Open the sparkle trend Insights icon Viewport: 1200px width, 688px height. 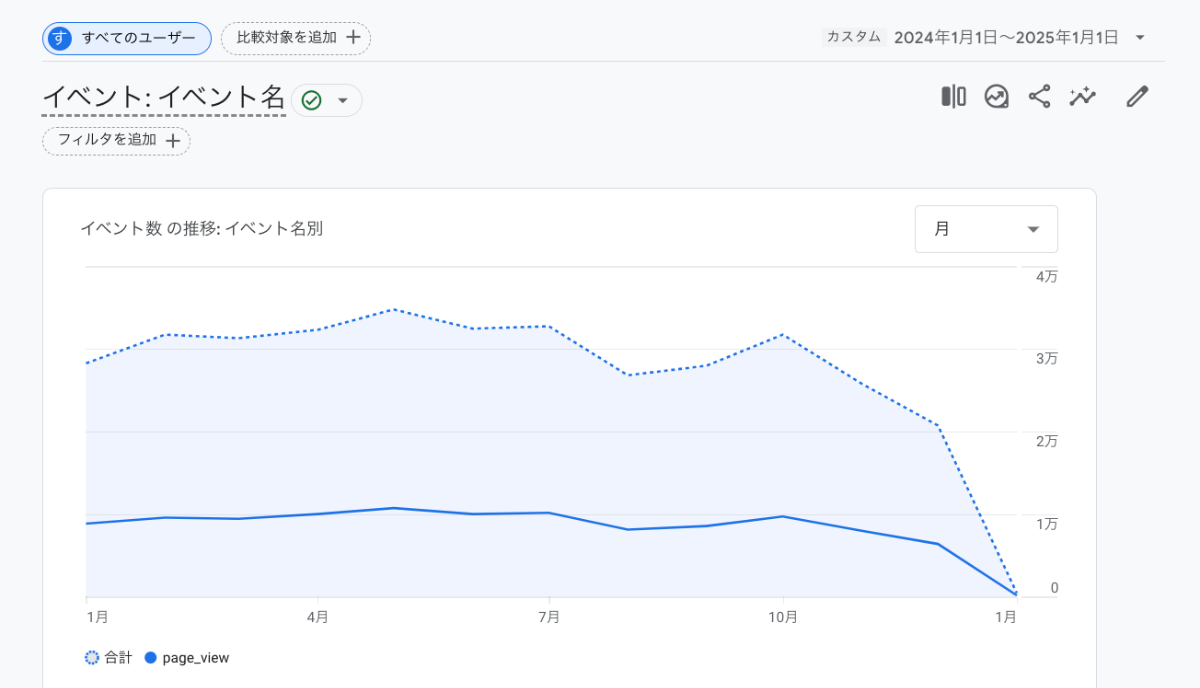(1082, 96)
